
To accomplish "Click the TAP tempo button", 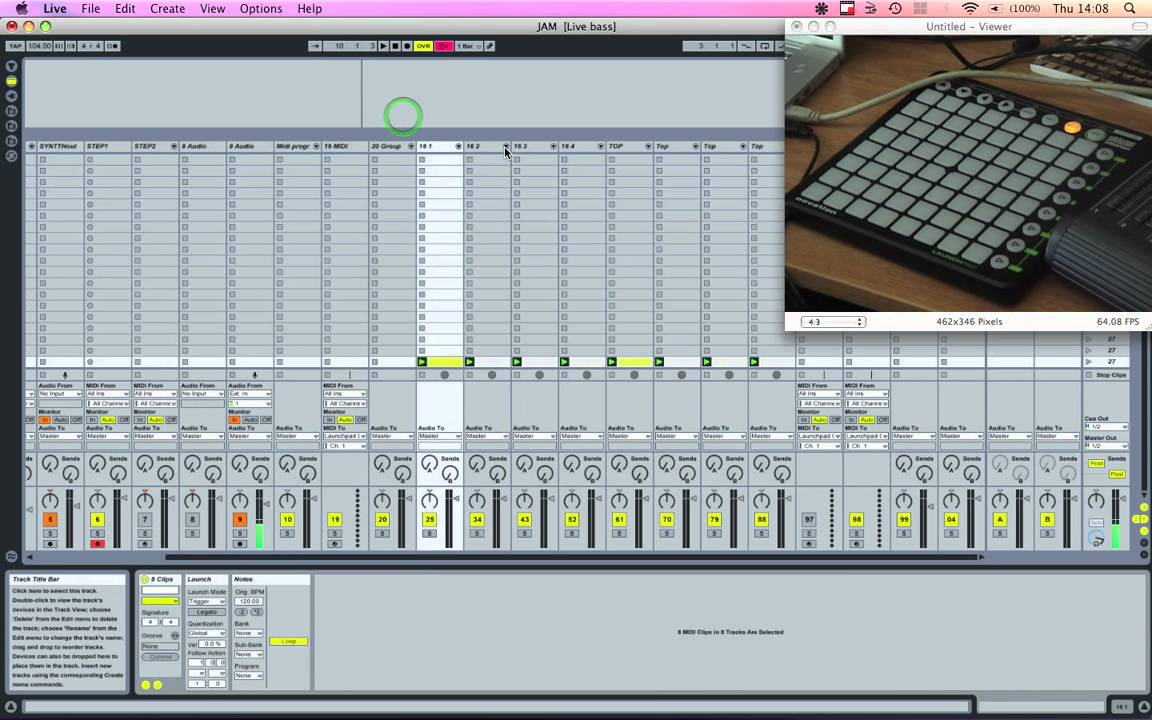I will [15, 46].
